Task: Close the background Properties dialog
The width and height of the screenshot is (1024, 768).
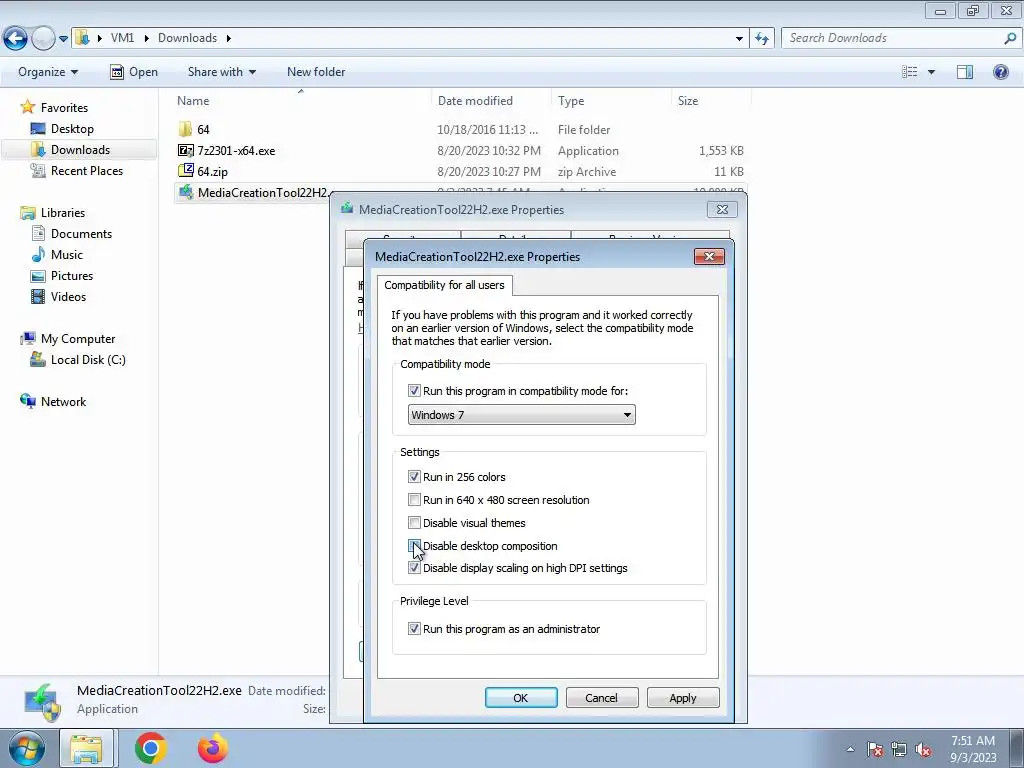Action: (x=722, y=209)
